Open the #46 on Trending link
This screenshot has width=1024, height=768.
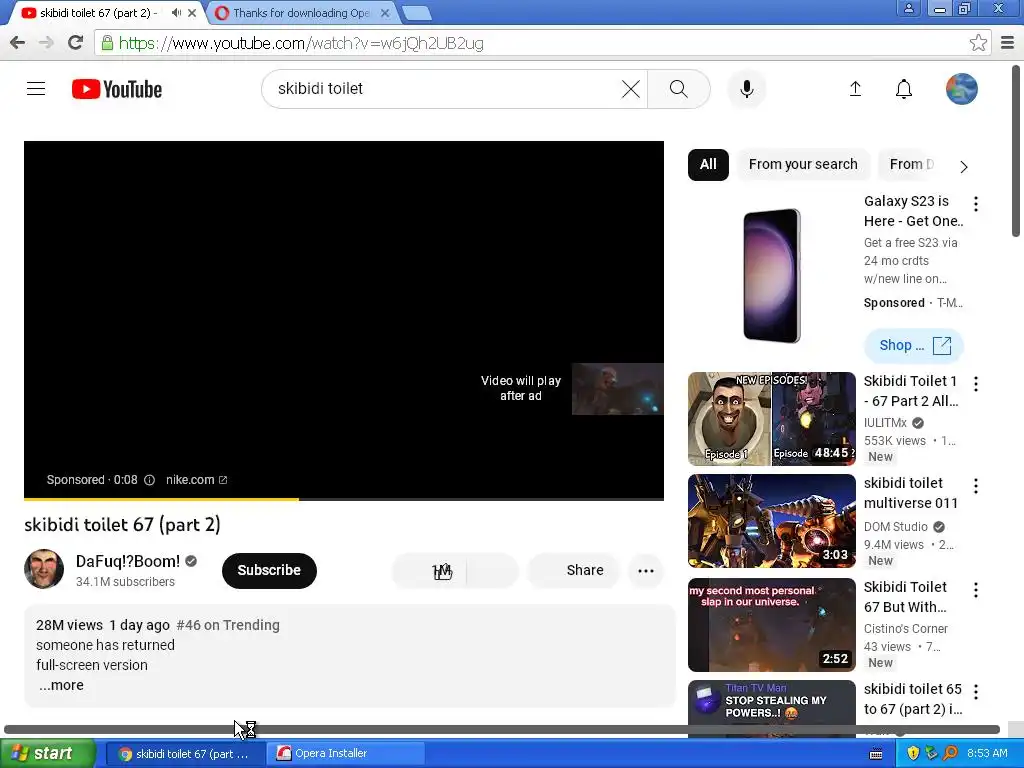[x=228, y=625]
